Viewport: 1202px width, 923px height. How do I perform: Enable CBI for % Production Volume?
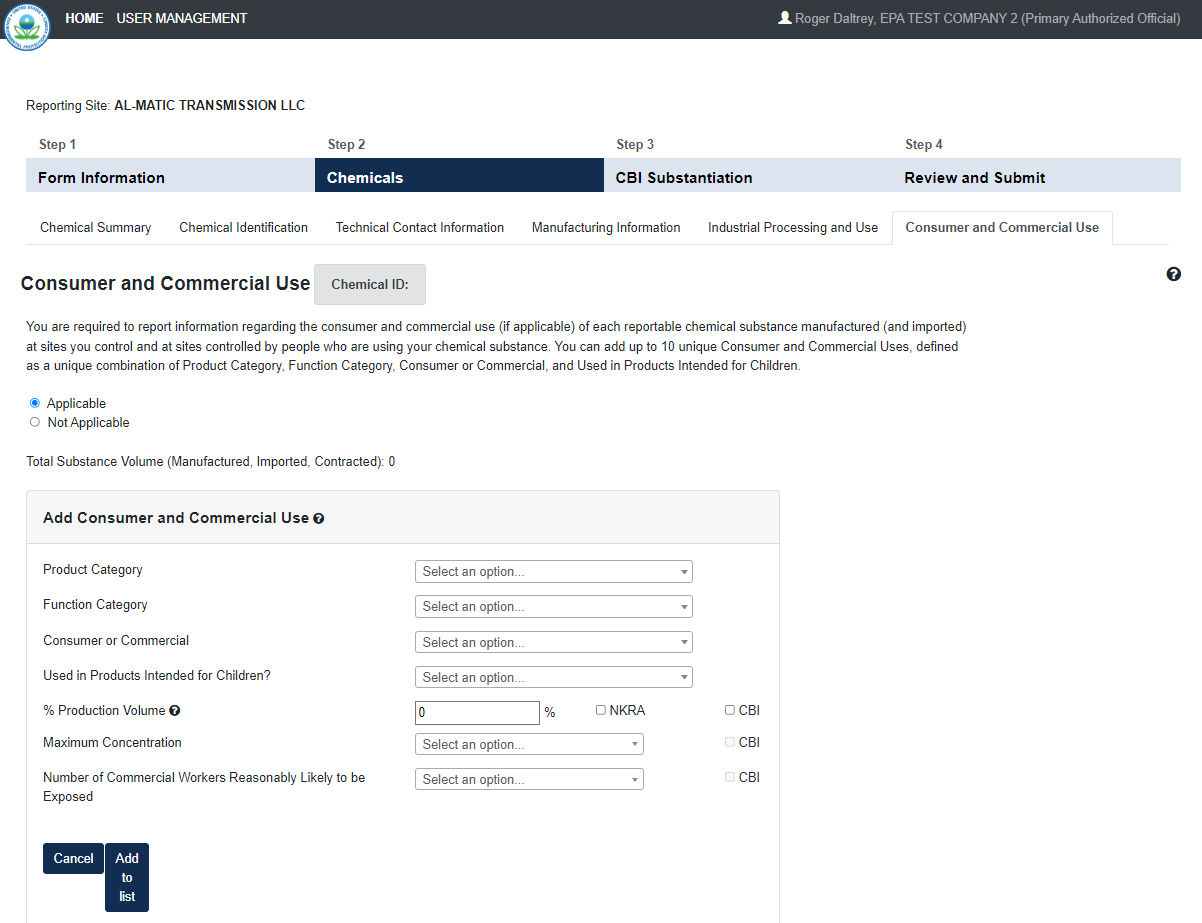pos(730,710)
